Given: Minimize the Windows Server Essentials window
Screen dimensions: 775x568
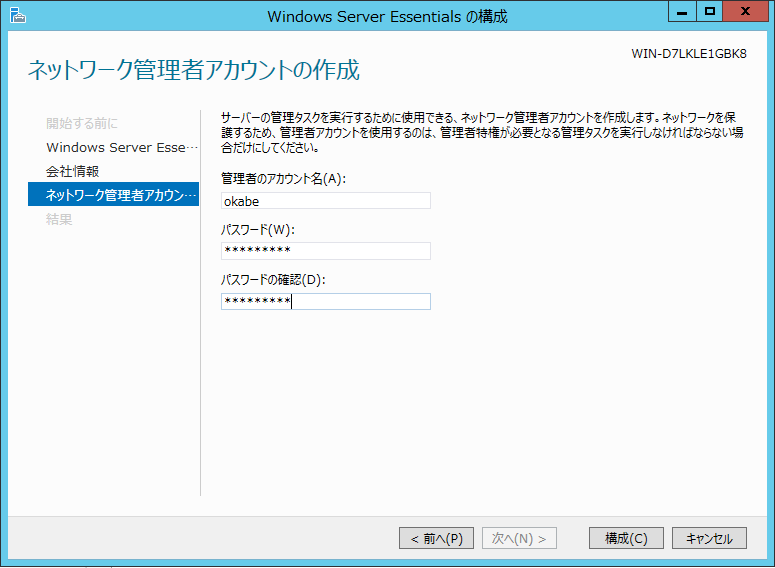Looking at the screenshot, I should (x=682, y=11).
